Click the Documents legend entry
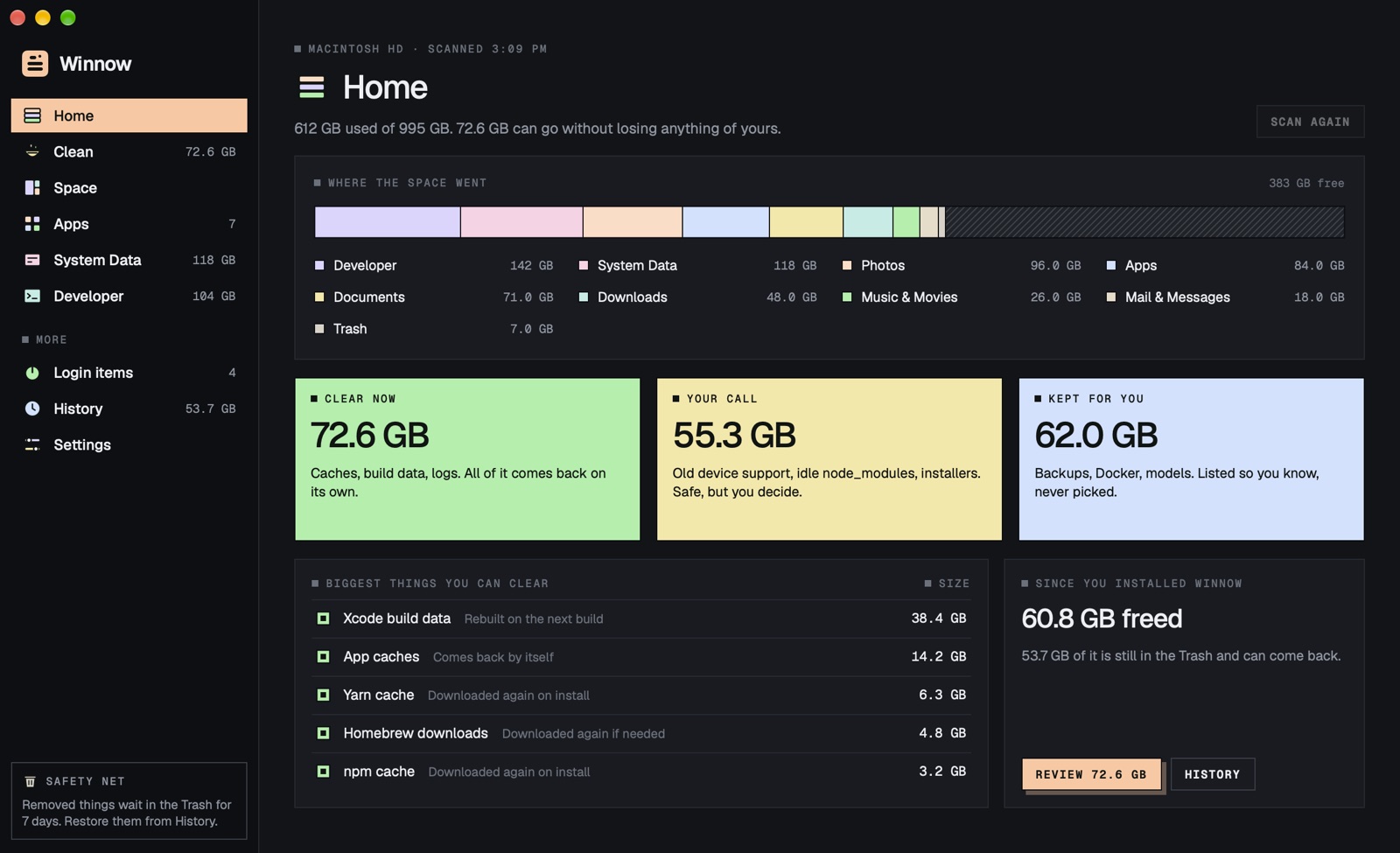The image size is (1400, 853). coord(434,297)
